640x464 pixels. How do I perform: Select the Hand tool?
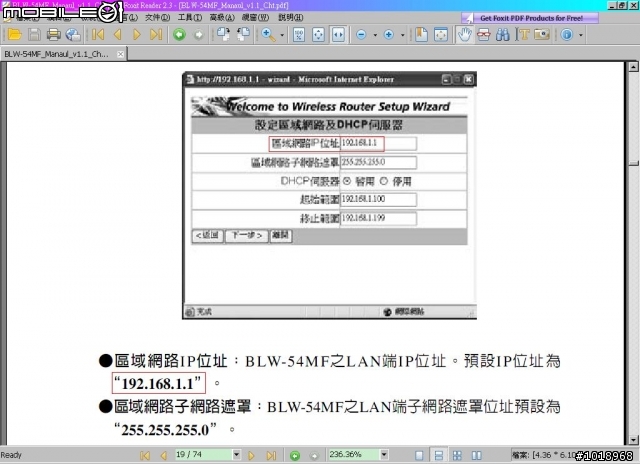click(x=464, y=35)
